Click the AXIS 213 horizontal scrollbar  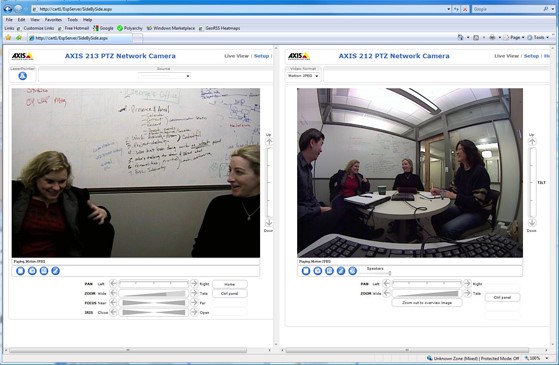128,350
